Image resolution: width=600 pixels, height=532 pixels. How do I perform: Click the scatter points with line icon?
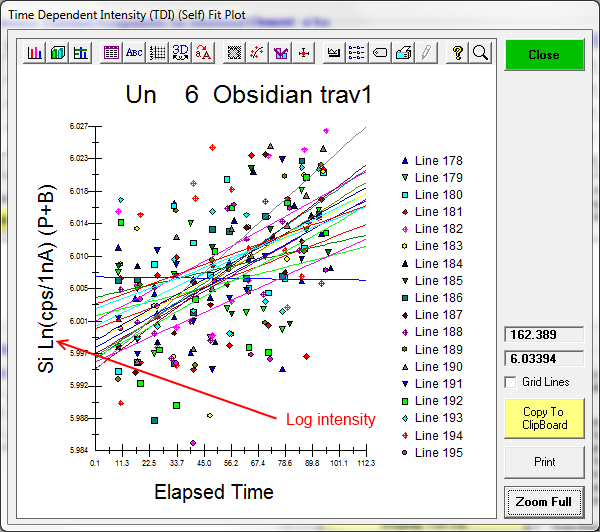258,53
